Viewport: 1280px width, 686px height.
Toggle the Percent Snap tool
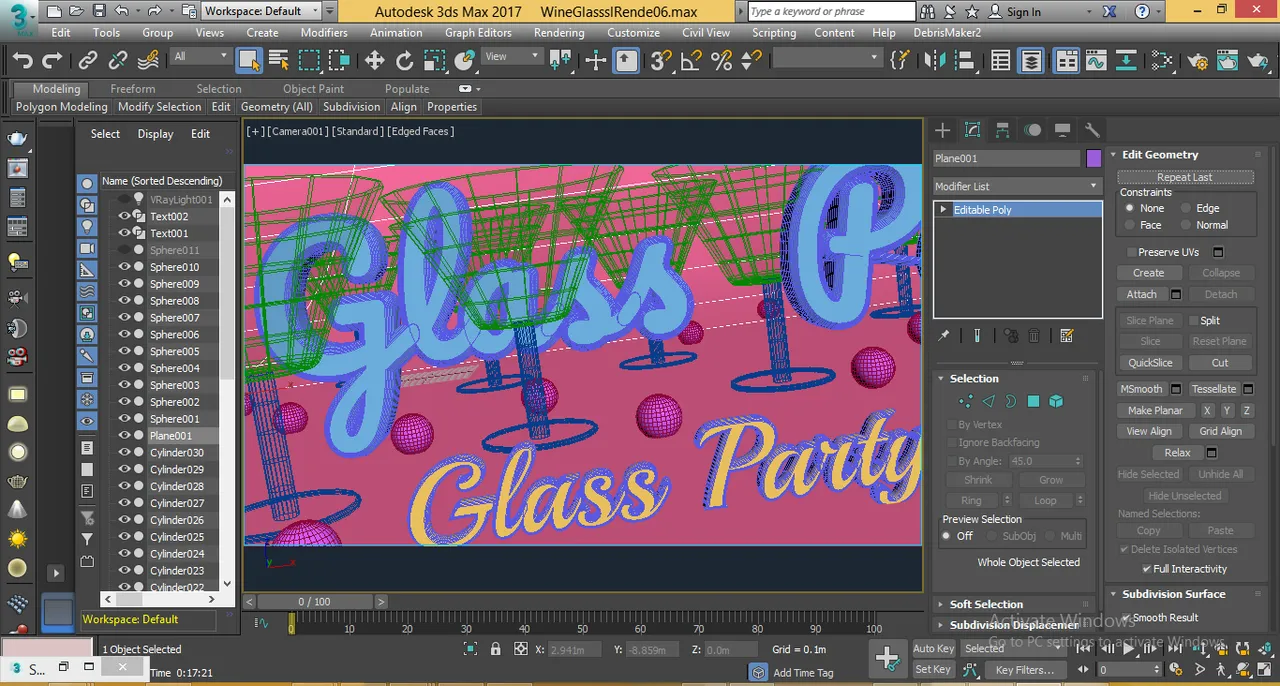coord(721,61)
